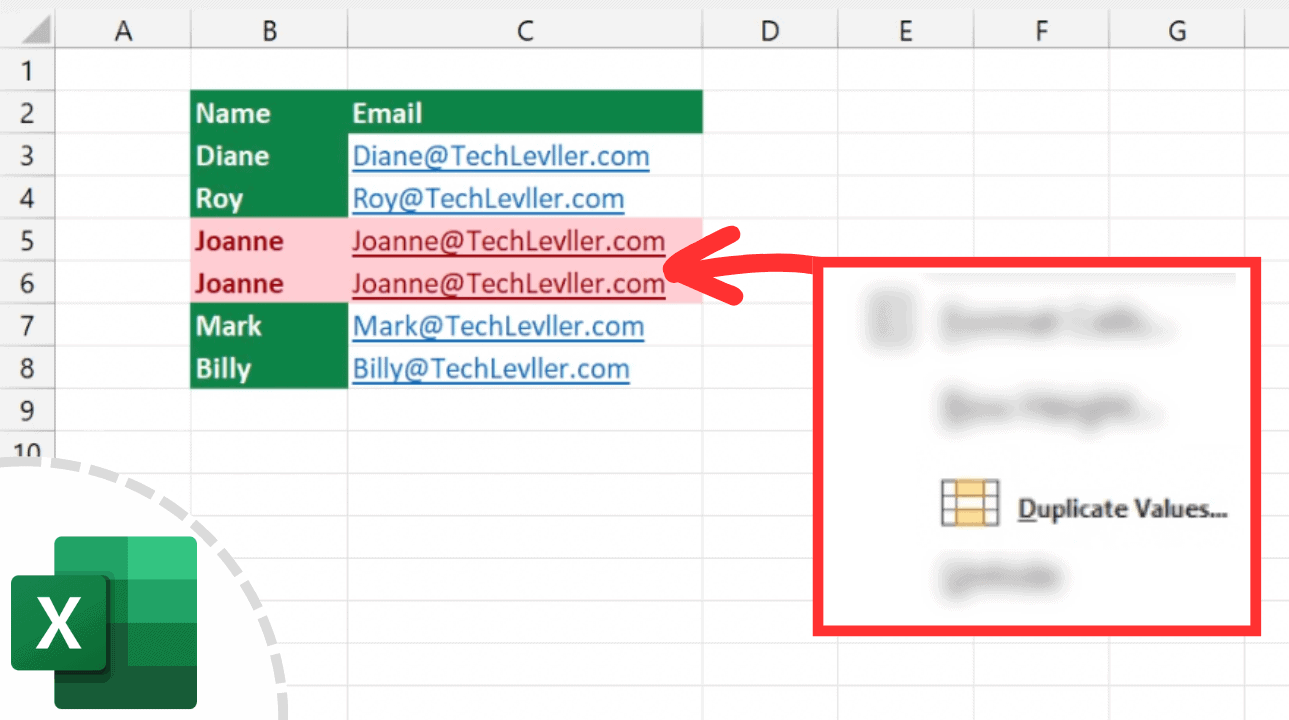1289x720 pixels.
Task: Select row header 6
Action: pyautogui.click(x=27, y=283)
